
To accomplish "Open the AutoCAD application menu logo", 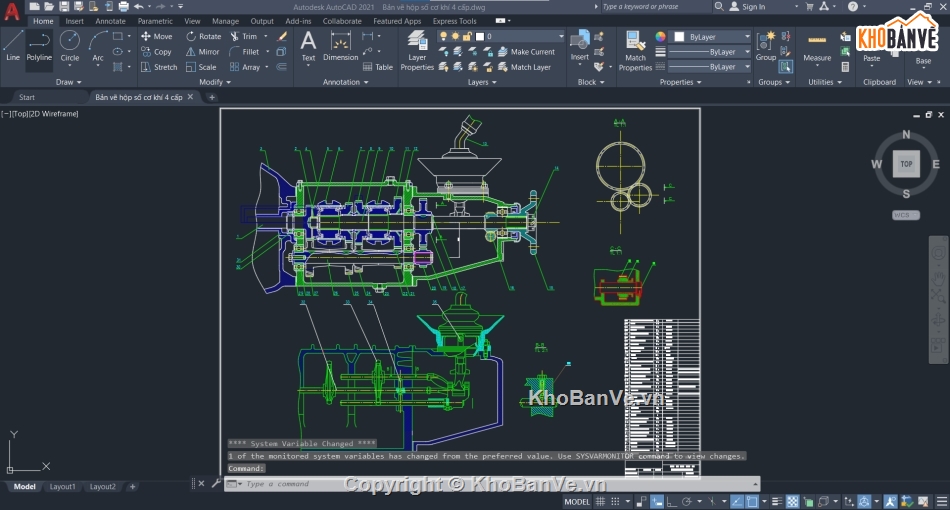I will pos(12,11).
